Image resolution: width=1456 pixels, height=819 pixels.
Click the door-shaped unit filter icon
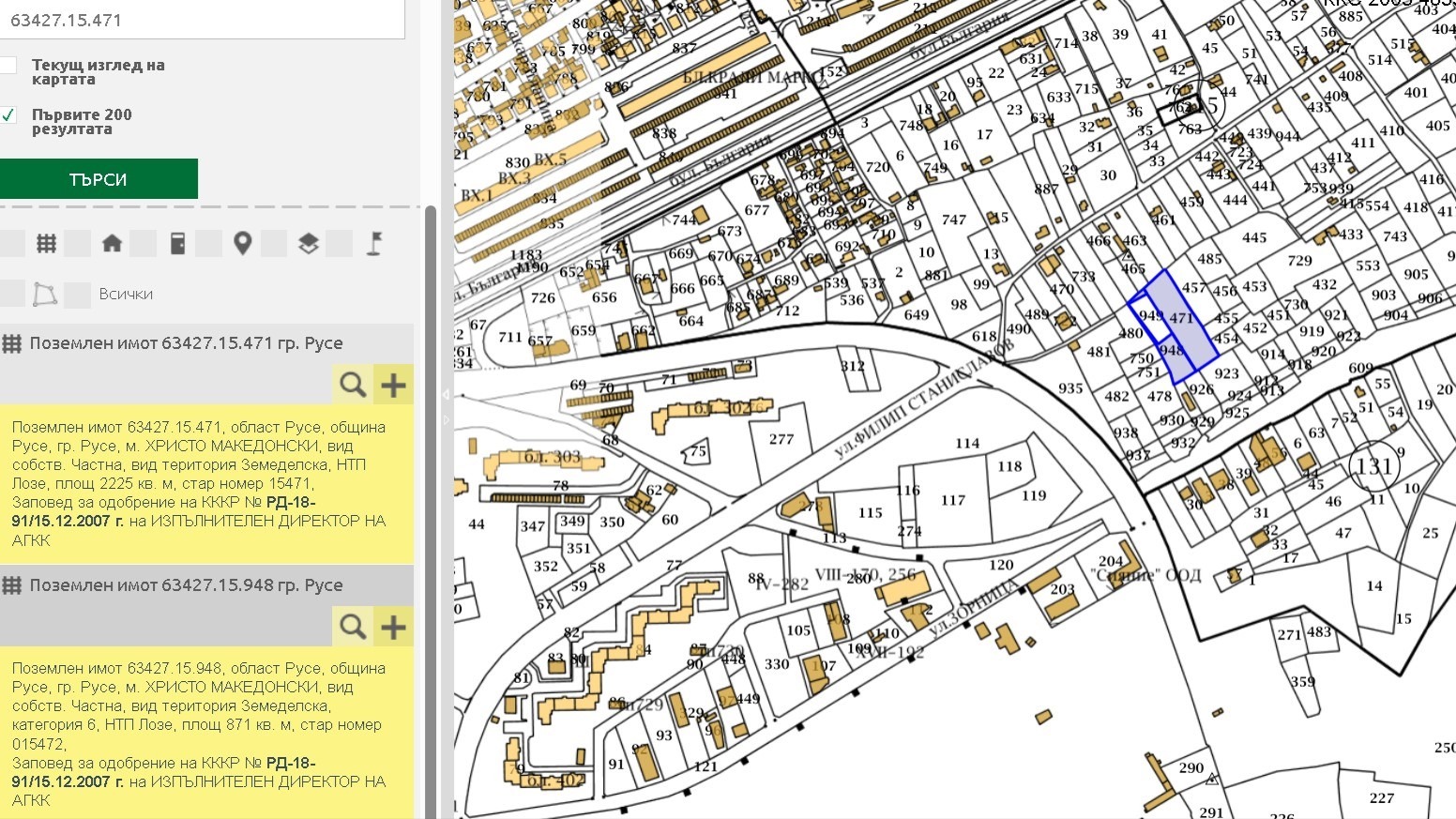(x=177, y=244)
